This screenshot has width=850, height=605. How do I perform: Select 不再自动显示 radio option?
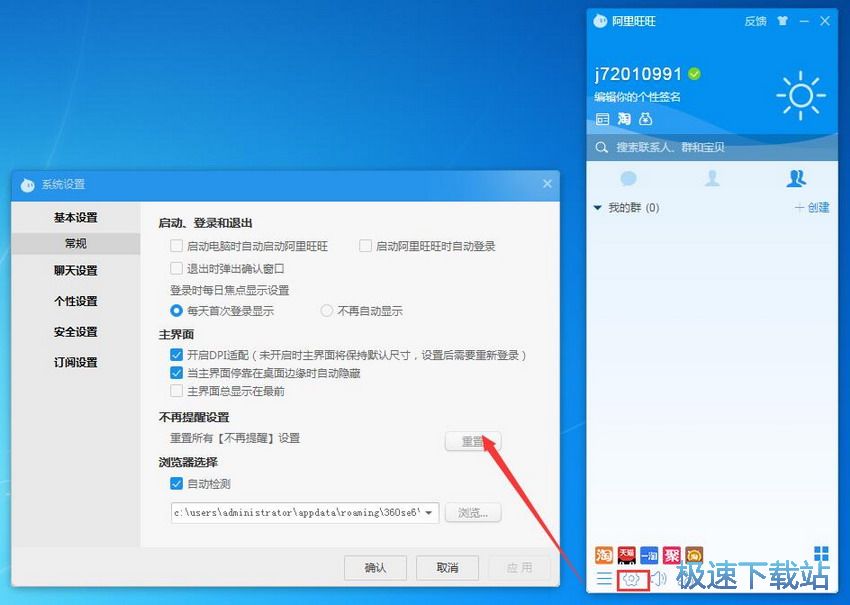(x=326, y=311)
